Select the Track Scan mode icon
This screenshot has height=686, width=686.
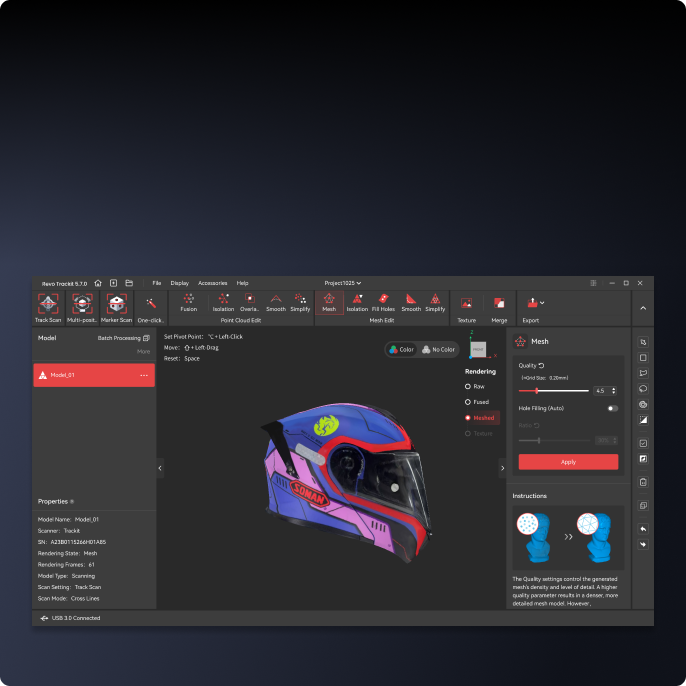(x=48, y=303)
